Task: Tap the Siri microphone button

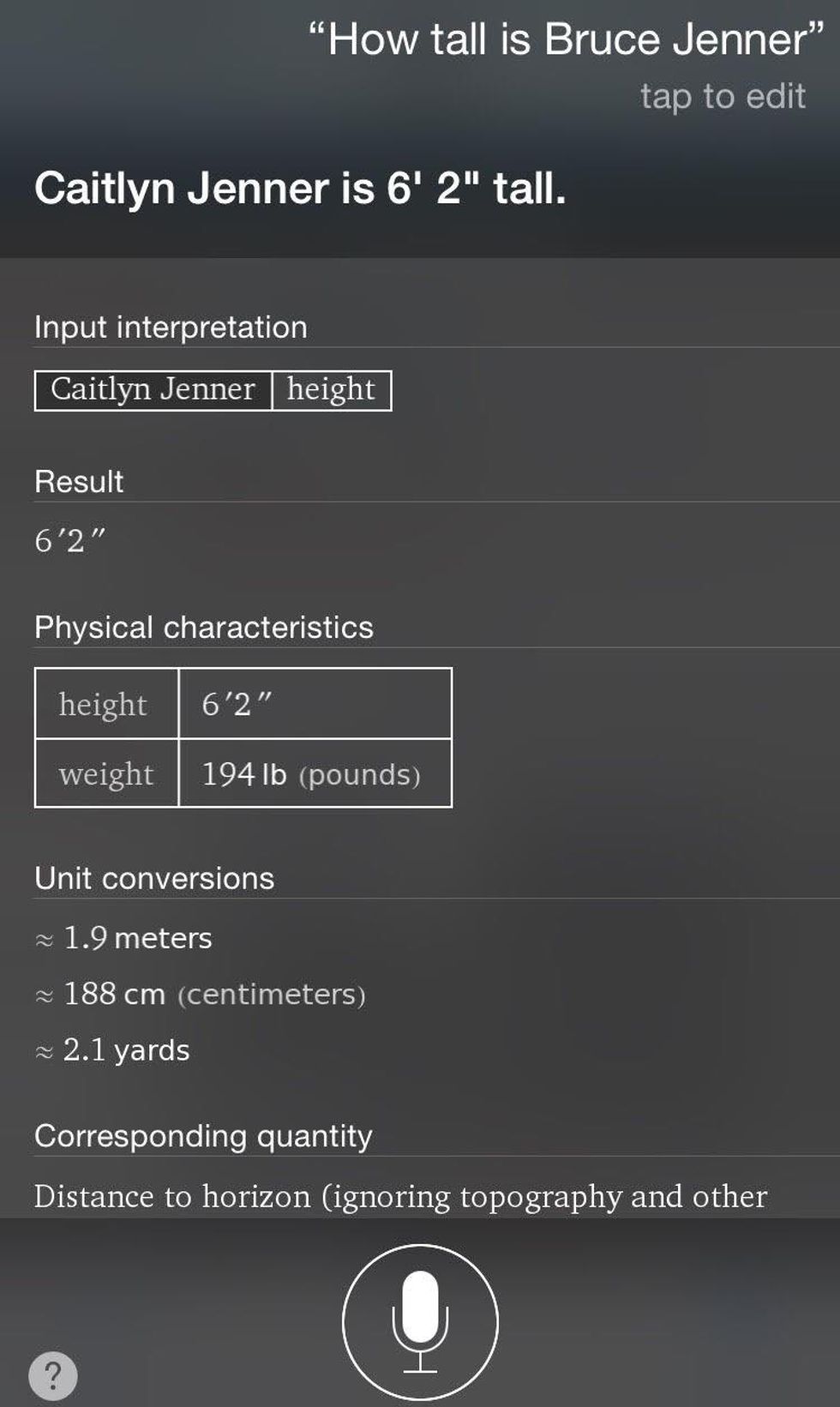Action: tap(420, 1321)
